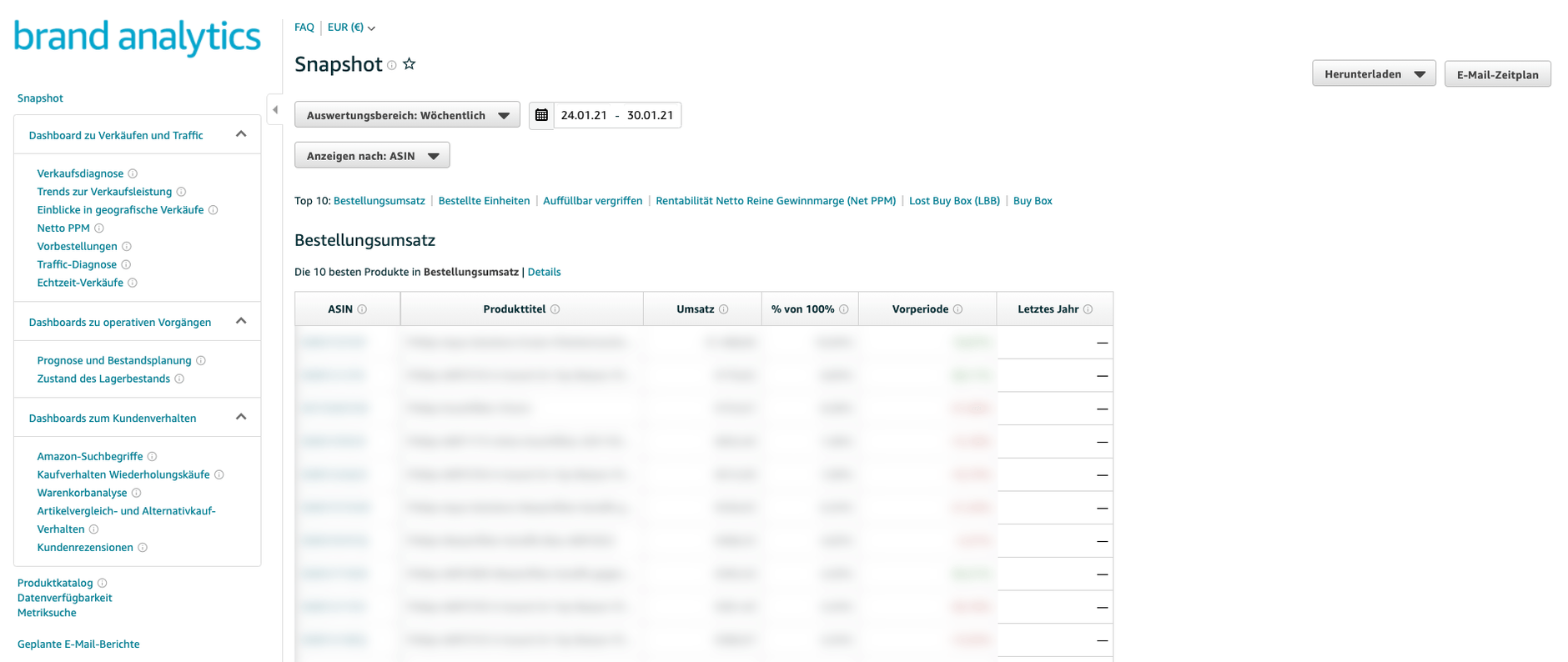Screen dimensions: 1568x662
Task: Open Echtzeit-Verkäufe report link
Action: (x=80, y=283)
